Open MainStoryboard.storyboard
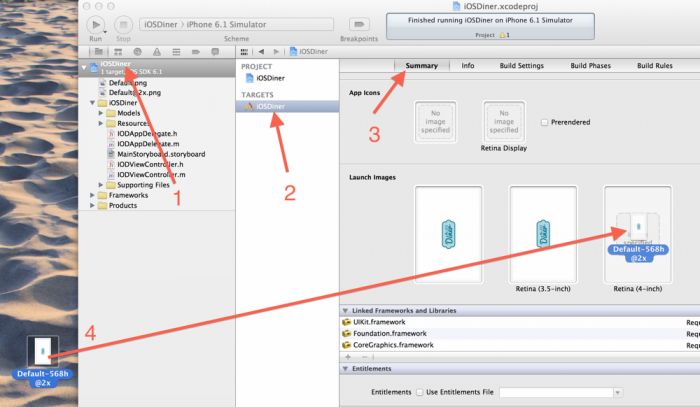The height and width of the screenshot is (407, 700). 161,154
